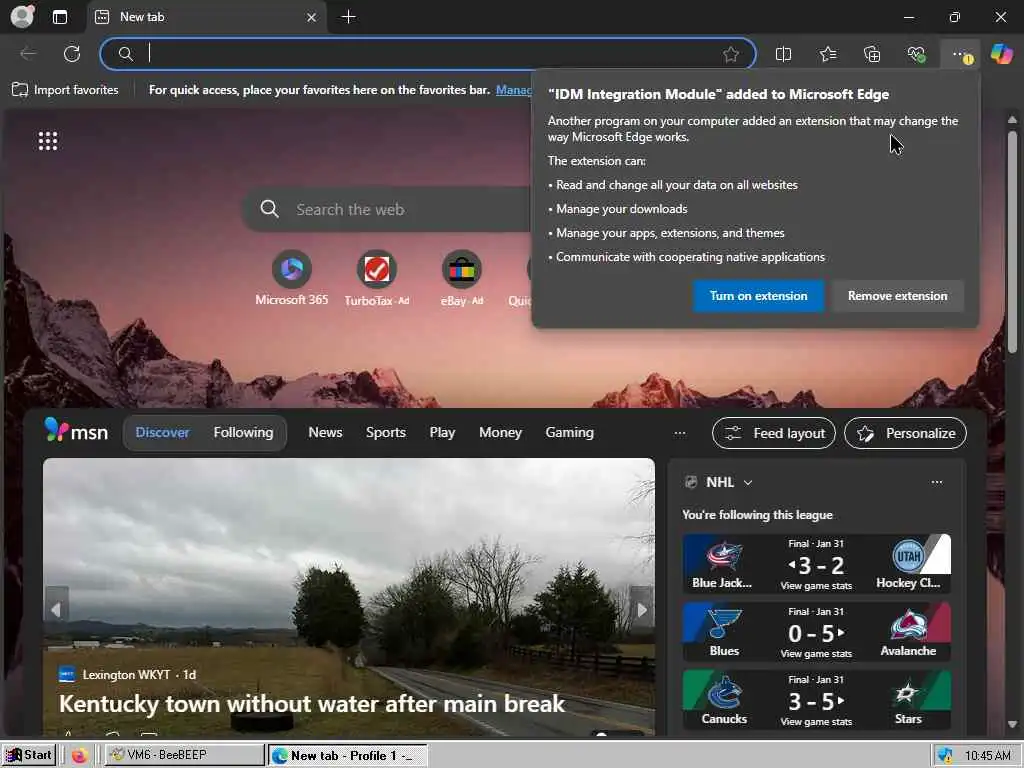Open Feed layout options
1024x768 pixels.
pos(774,433)
